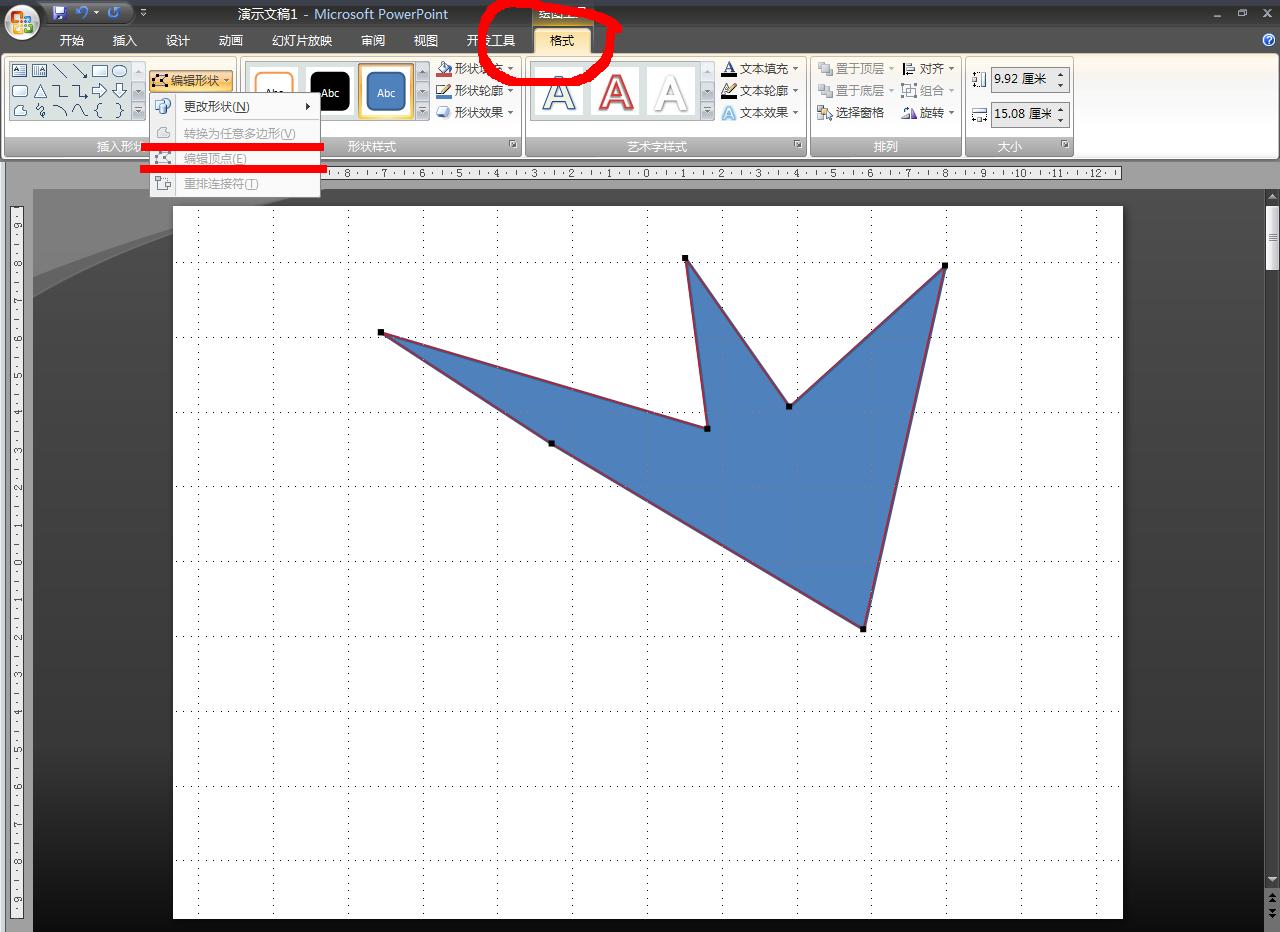Image resolution: width=1280 pixels, height=932 pixels.
Task: Select the Vertical Text Box shape
Action: [x=39, y=71]
